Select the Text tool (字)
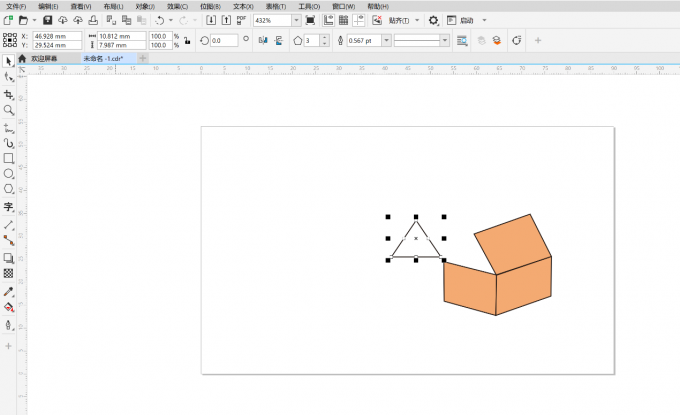Image resolution: width=680 pixels, height=415 pixels. pyautogui.click(x=9, y=207)
